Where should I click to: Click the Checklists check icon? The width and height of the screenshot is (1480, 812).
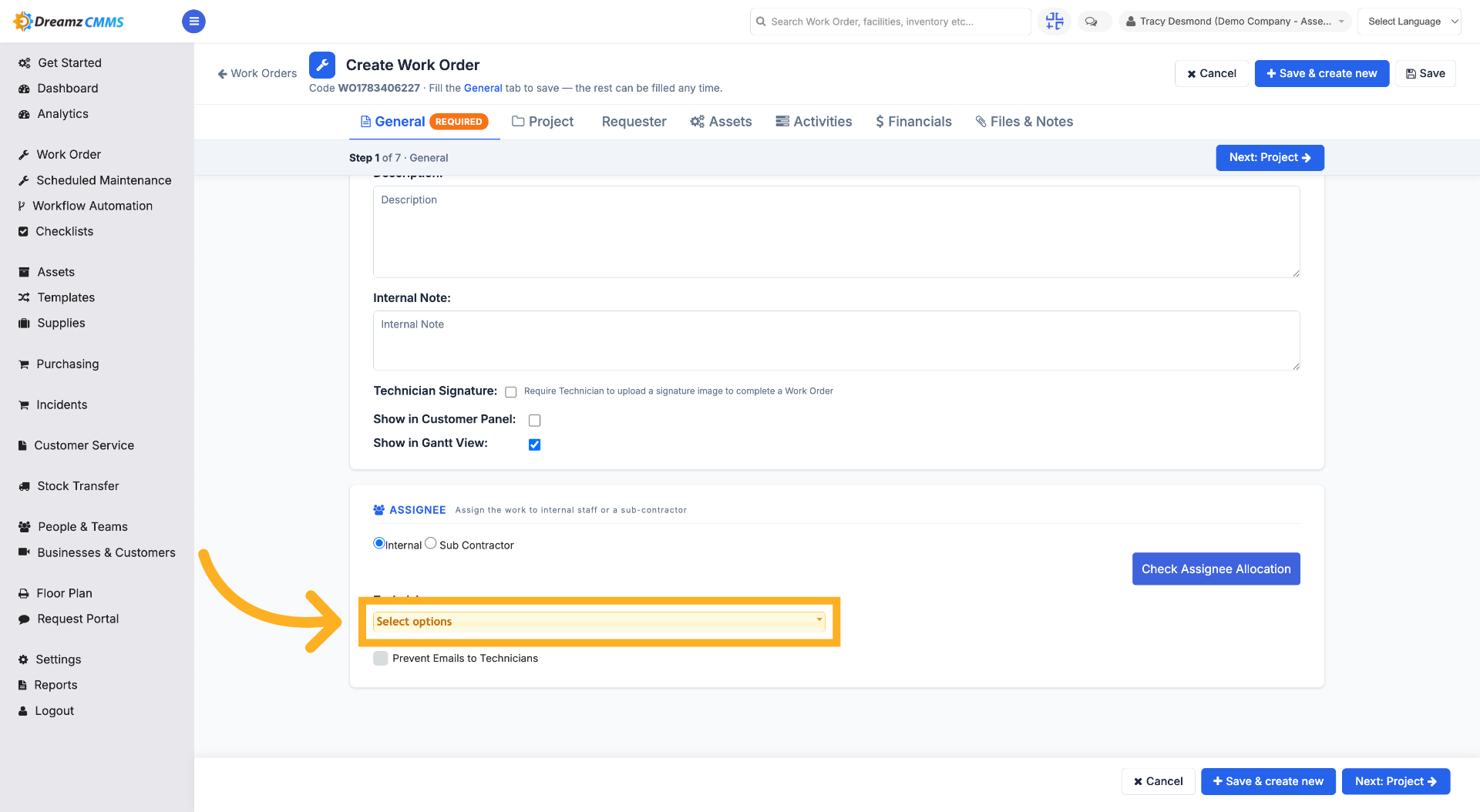pos(23,231)
